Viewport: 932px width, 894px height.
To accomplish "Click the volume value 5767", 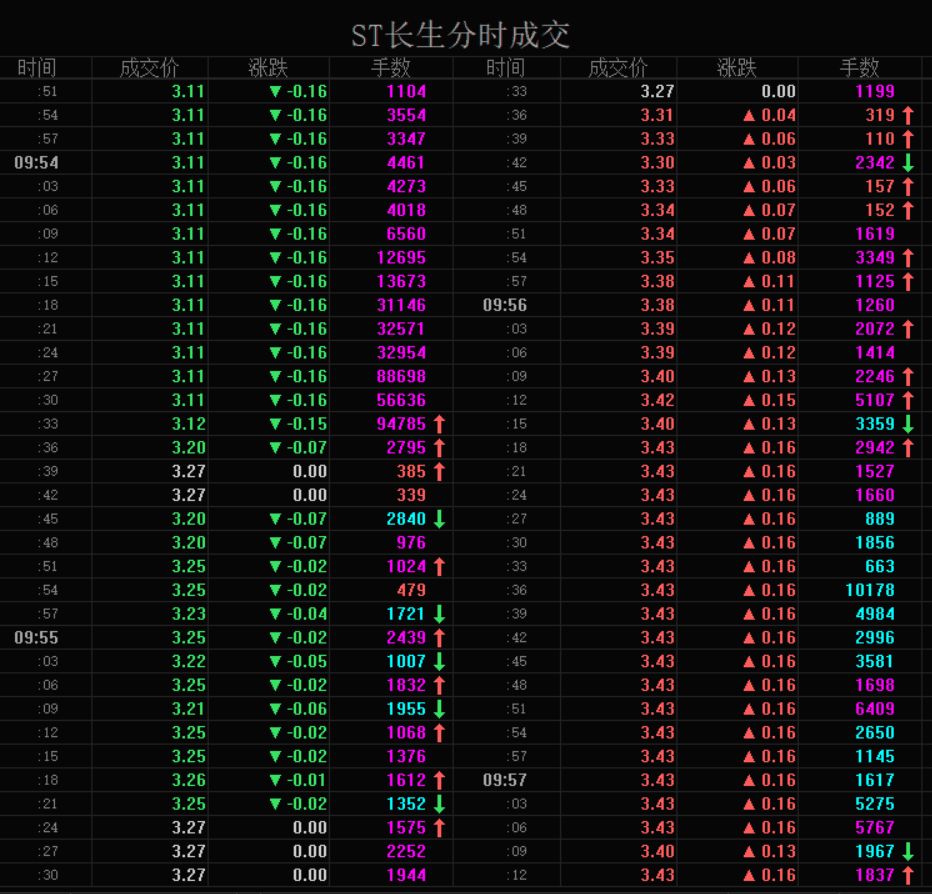I will (874, 827).
